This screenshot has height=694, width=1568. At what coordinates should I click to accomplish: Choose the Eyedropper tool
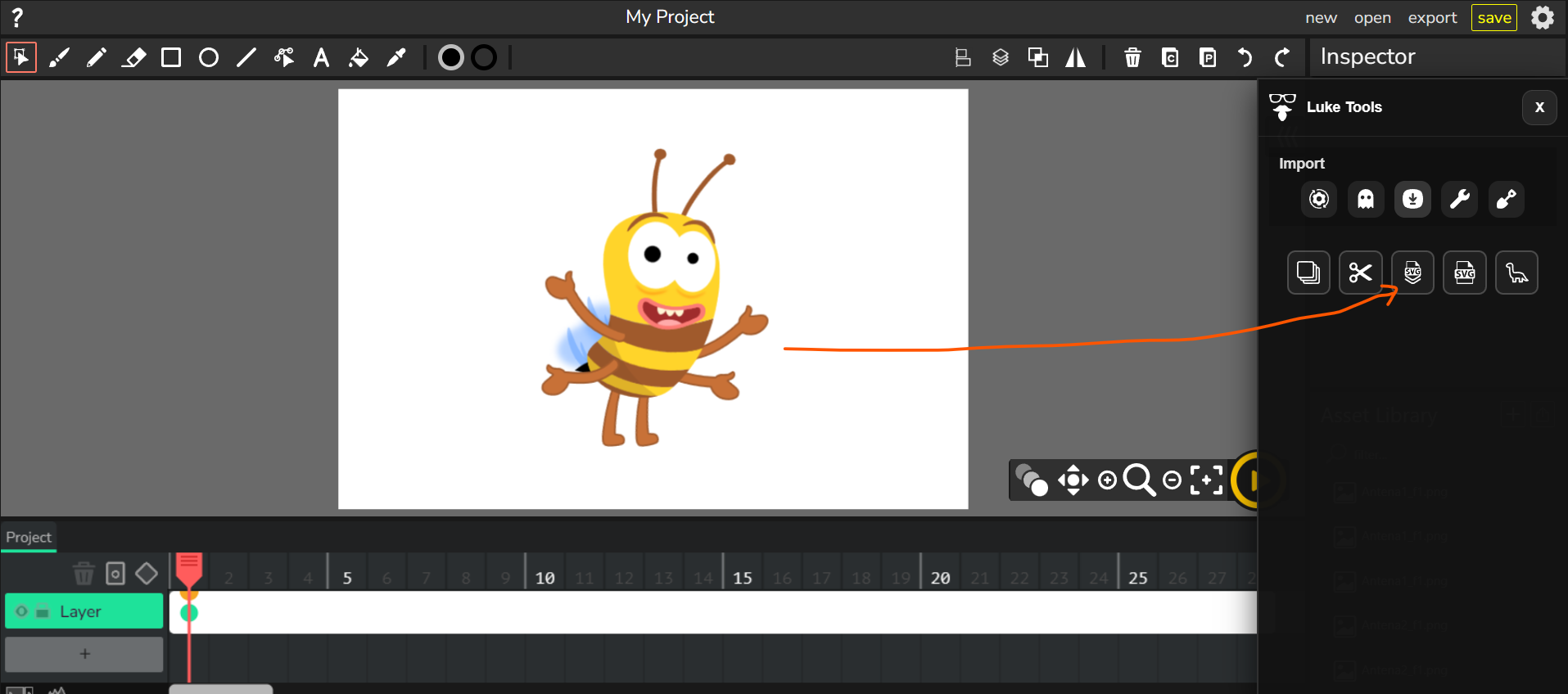(396, 57)
